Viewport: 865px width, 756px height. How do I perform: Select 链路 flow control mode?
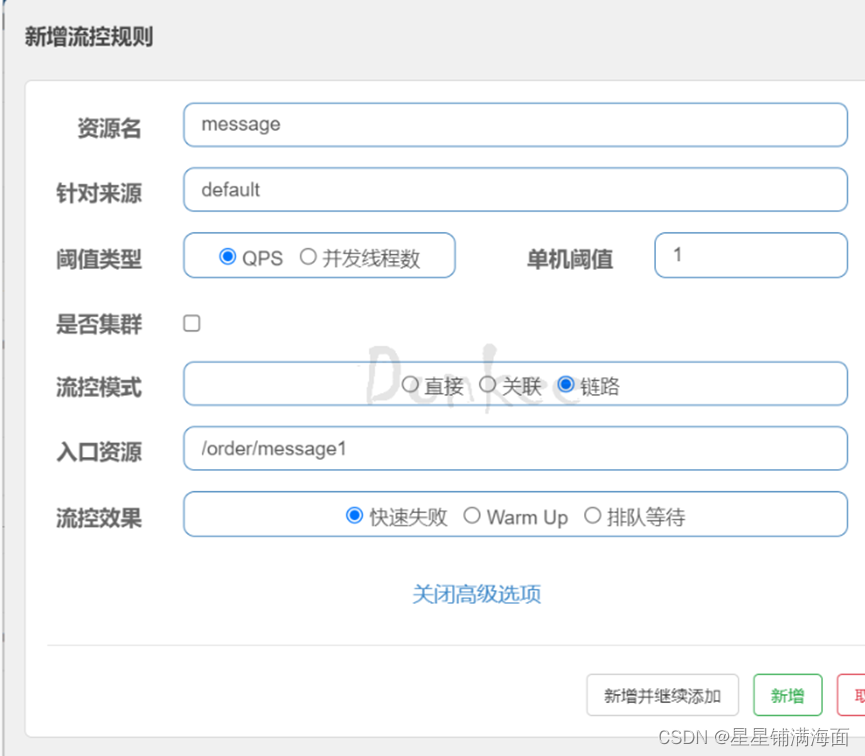click(568, 384)
